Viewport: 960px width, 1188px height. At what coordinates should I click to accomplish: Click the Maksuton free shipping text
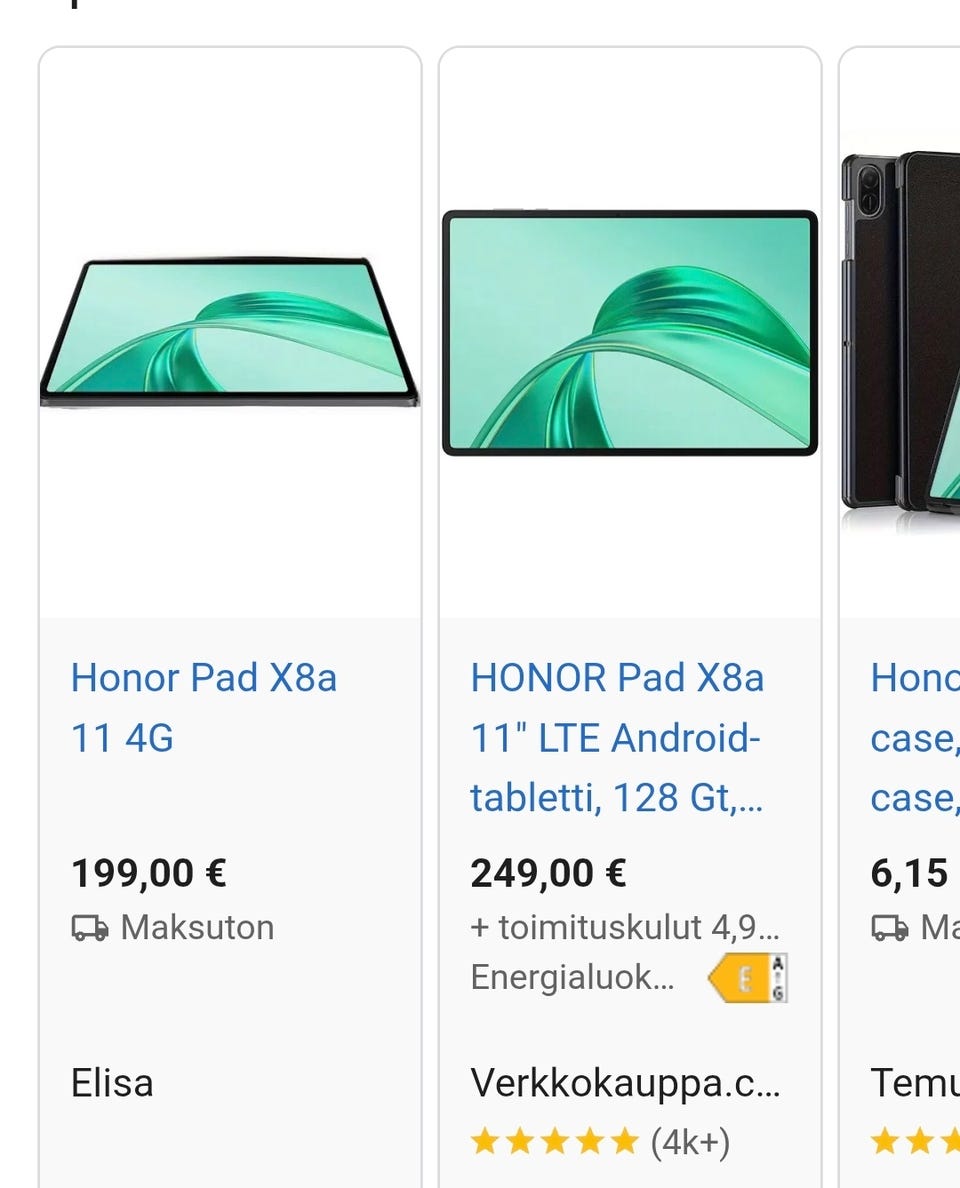point(197,927)
